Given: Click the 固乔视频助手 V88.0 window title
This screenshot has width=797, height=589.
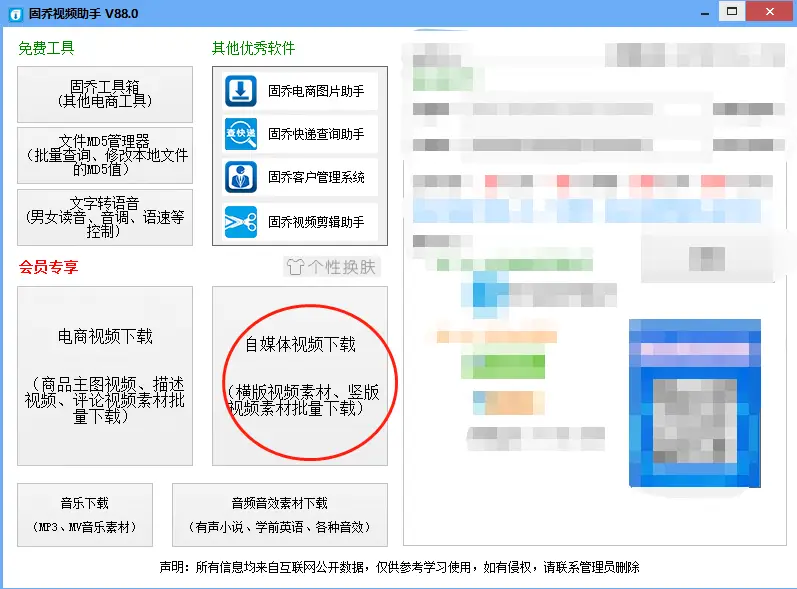Looking at the screenshot, I should point(83,14).
